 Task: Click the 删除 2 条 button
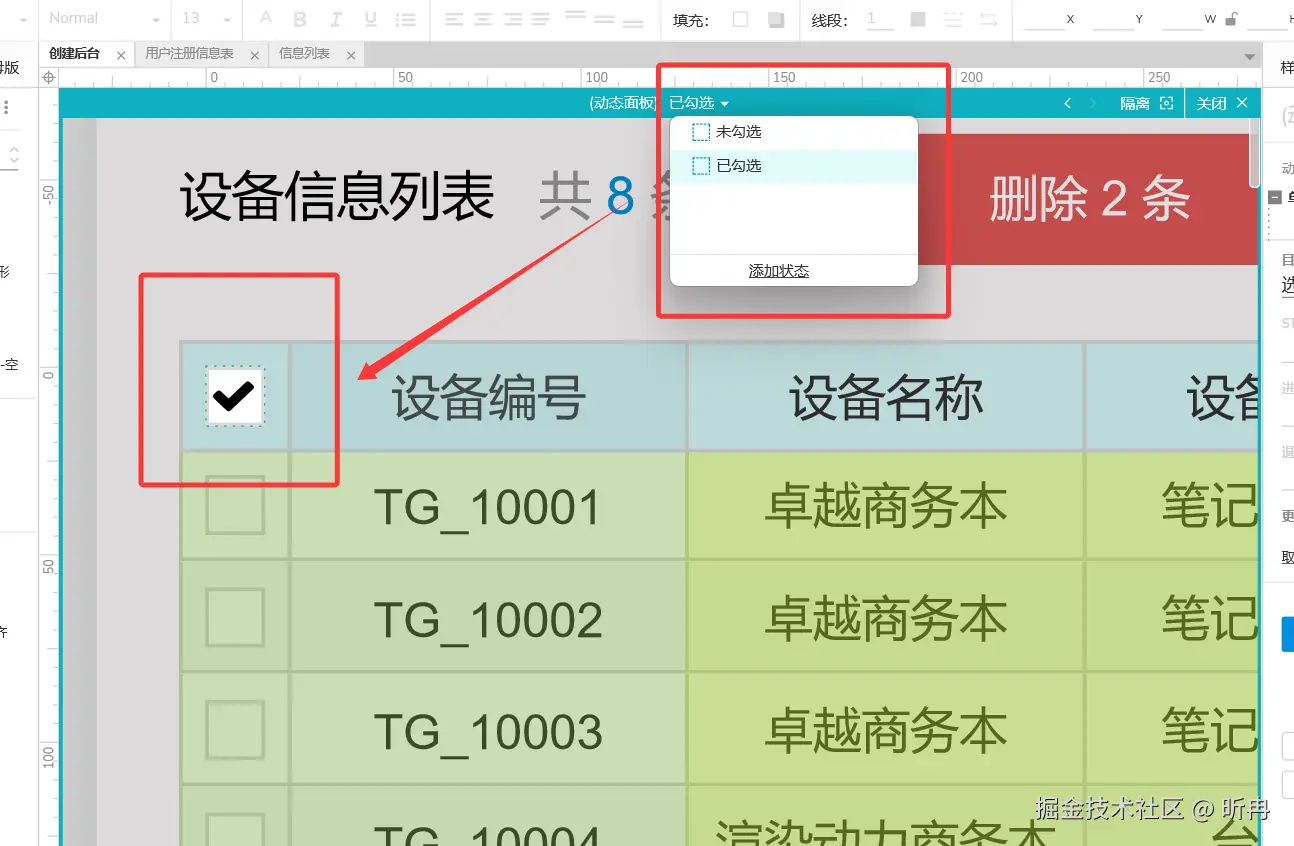pyautogui.click(x=1089, y=198)
